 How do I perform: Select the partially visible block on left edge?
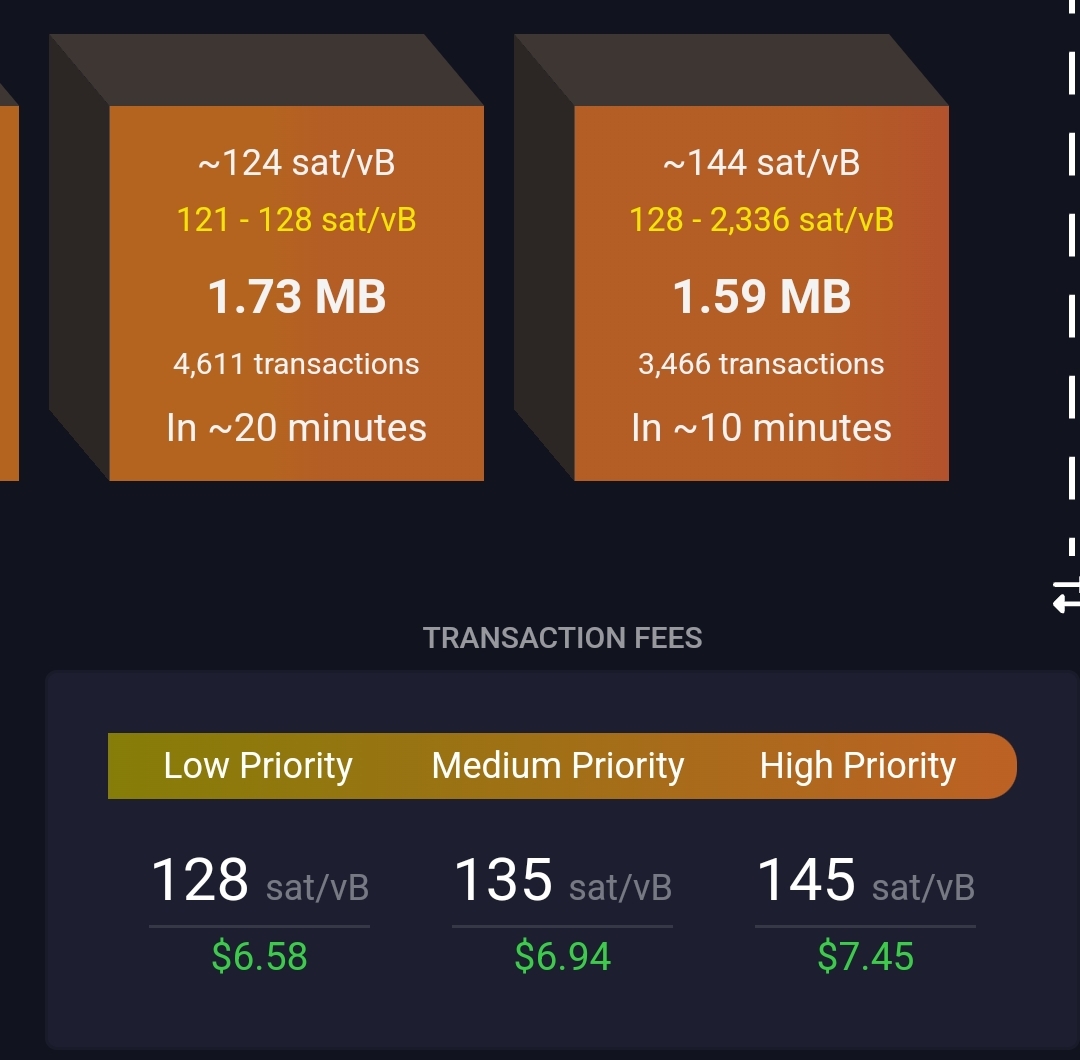[x=8, y=293]
